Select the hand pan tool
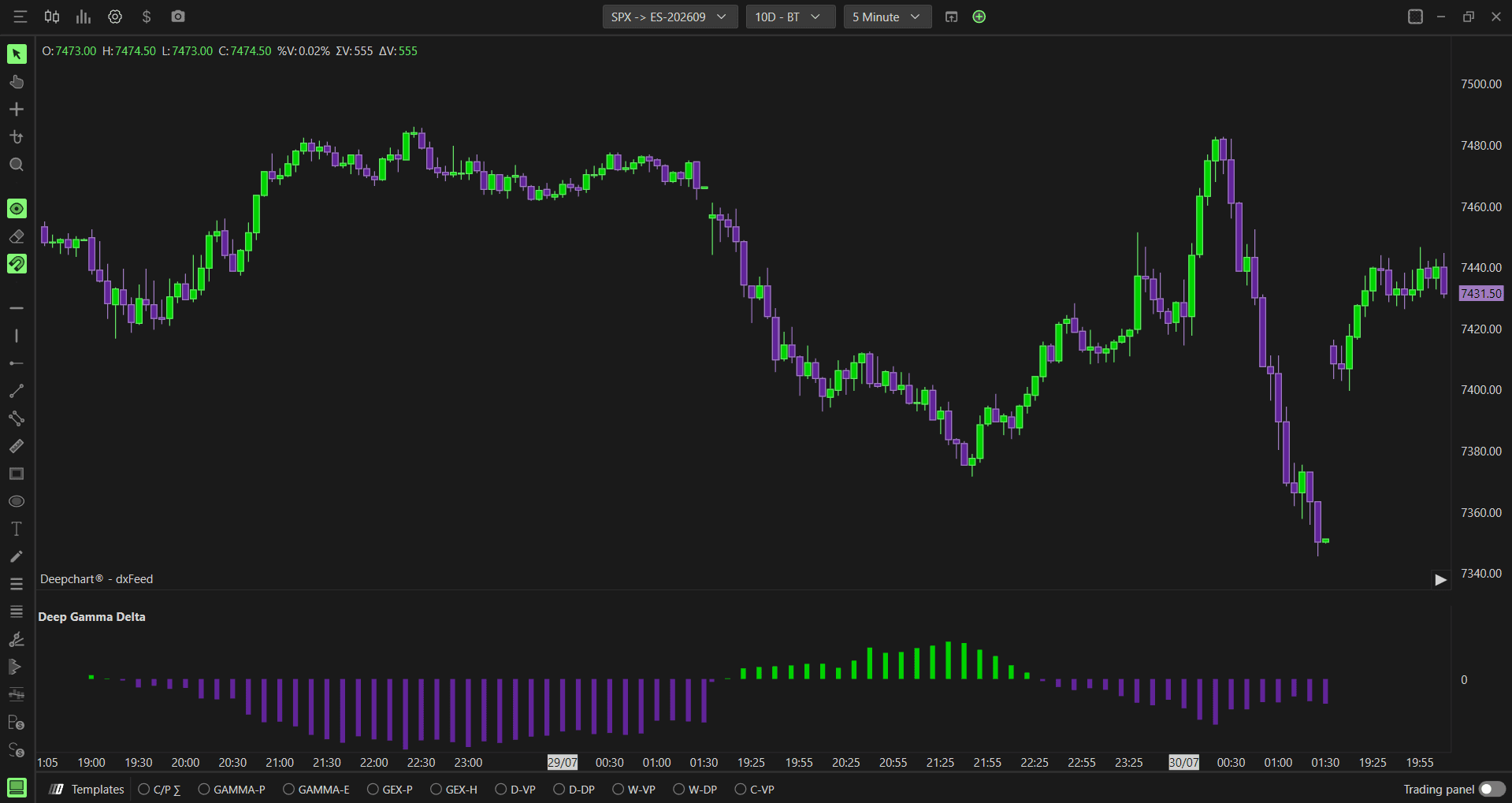This screenshot has height=803, width=1512. (x=17, y=82)
